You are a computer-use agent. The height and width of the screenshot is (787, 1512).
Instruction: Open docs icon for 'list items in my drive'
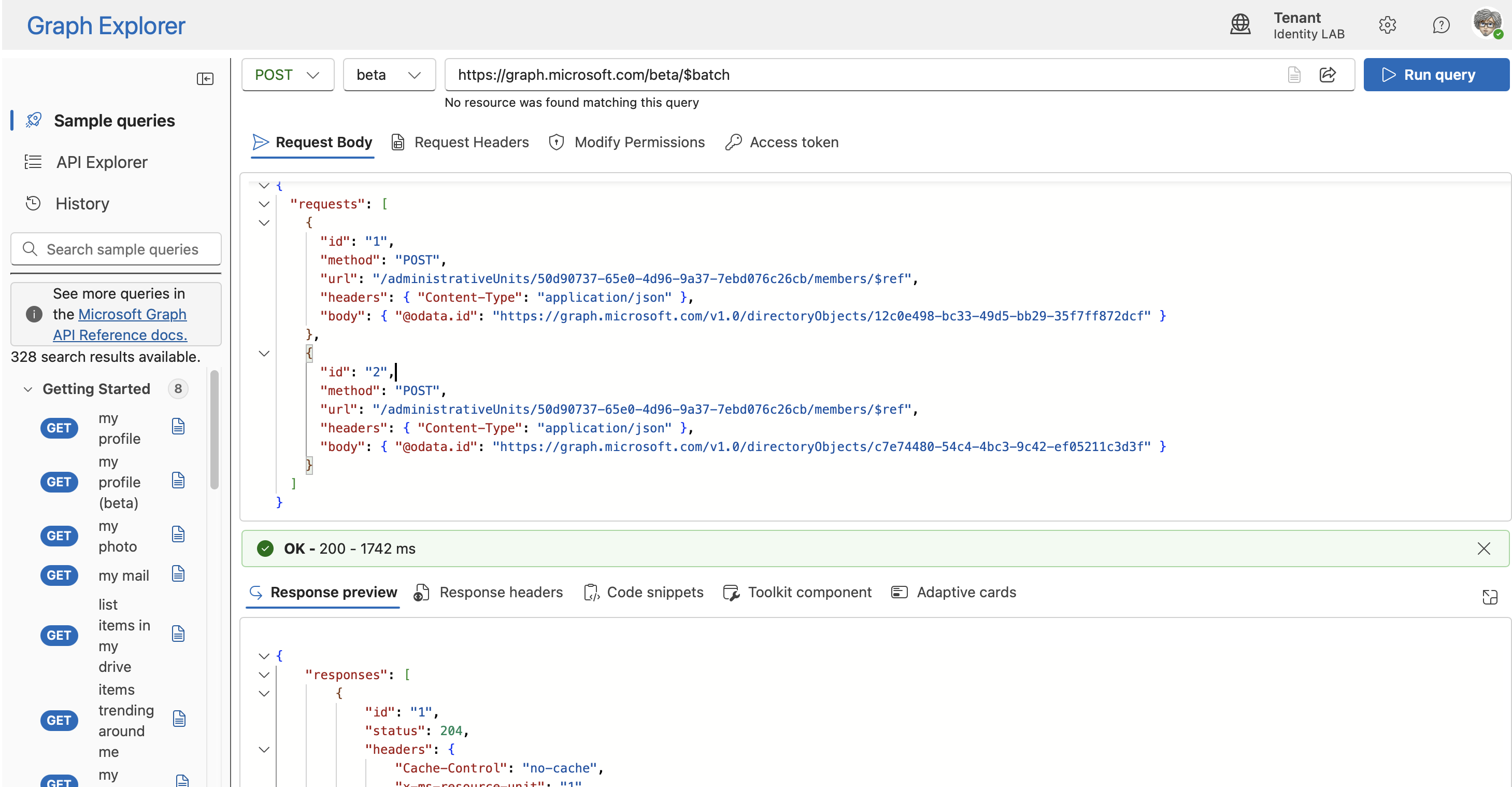click(x=178, y=634)
